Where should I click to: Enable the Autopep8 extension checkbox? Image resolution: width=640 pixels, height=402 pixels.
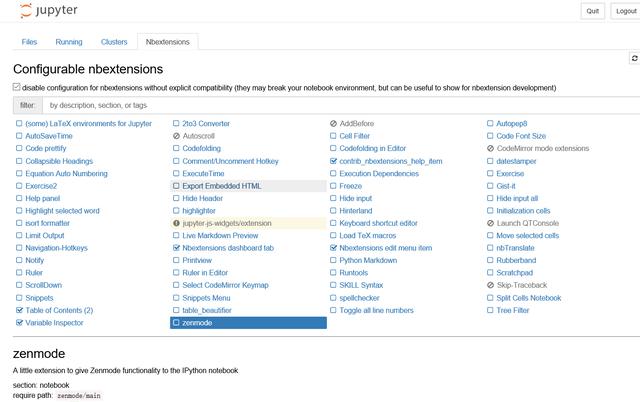[x=490, y=123]
